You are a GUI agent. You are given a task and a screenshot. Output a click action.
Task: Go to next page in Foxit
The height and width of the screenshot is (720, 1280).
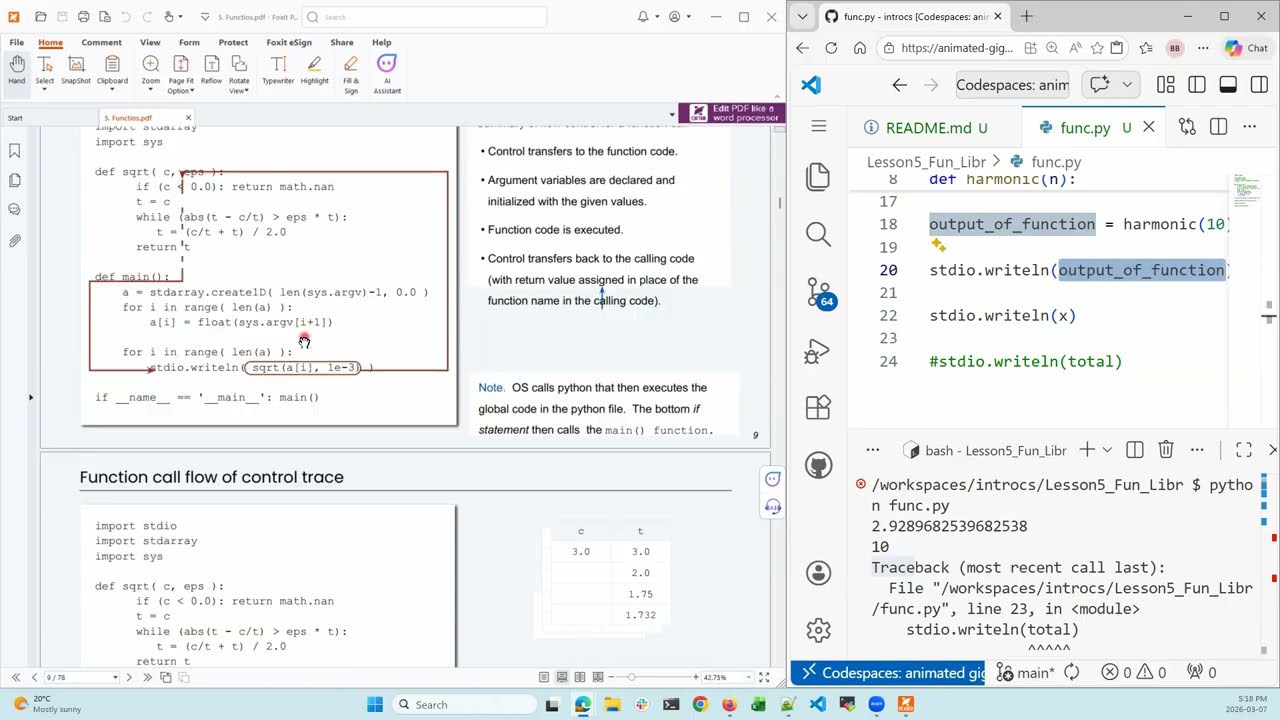129,677
